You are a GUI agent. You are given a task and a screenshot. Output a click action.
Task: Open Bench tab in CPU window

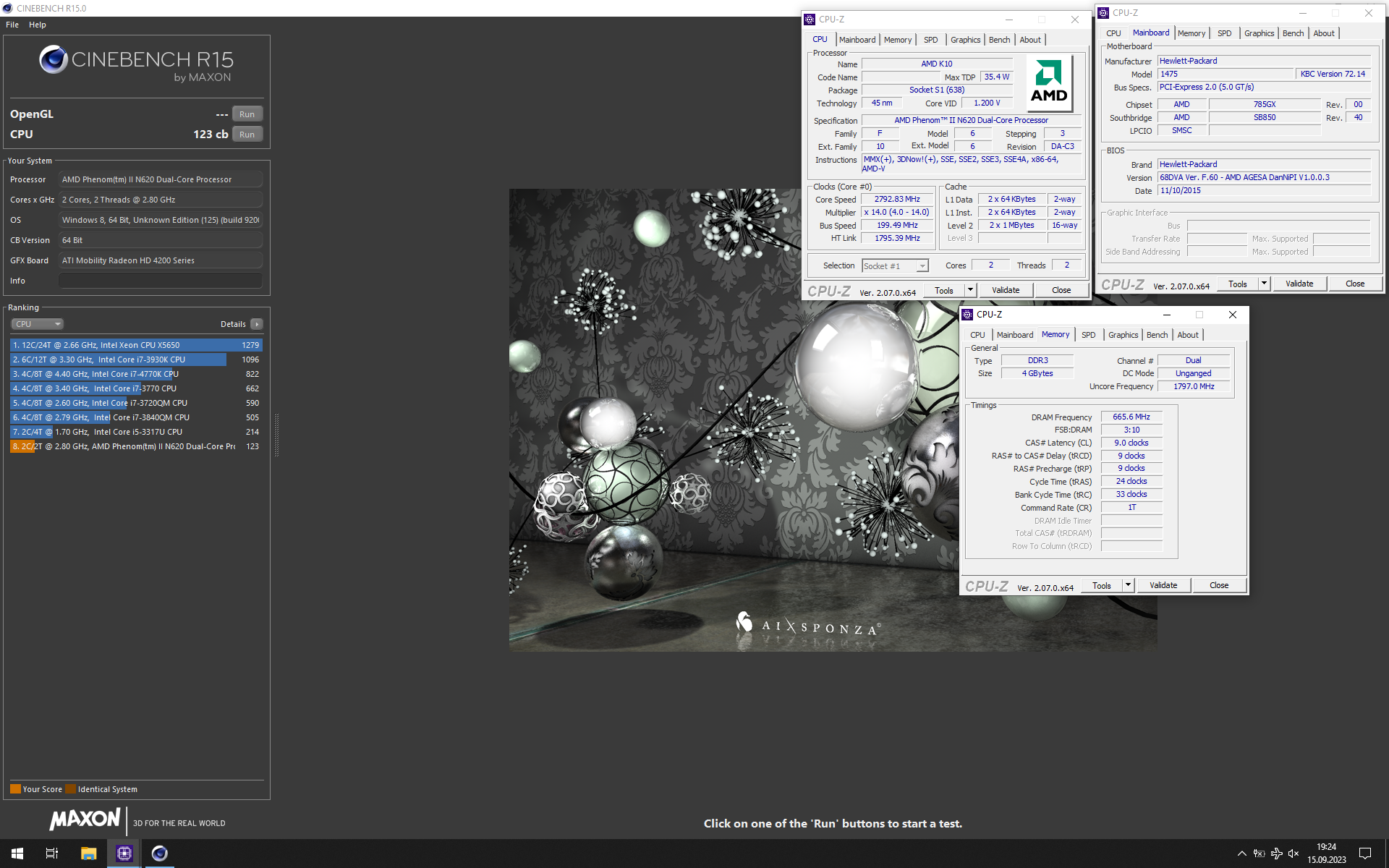pos(1000,40)
